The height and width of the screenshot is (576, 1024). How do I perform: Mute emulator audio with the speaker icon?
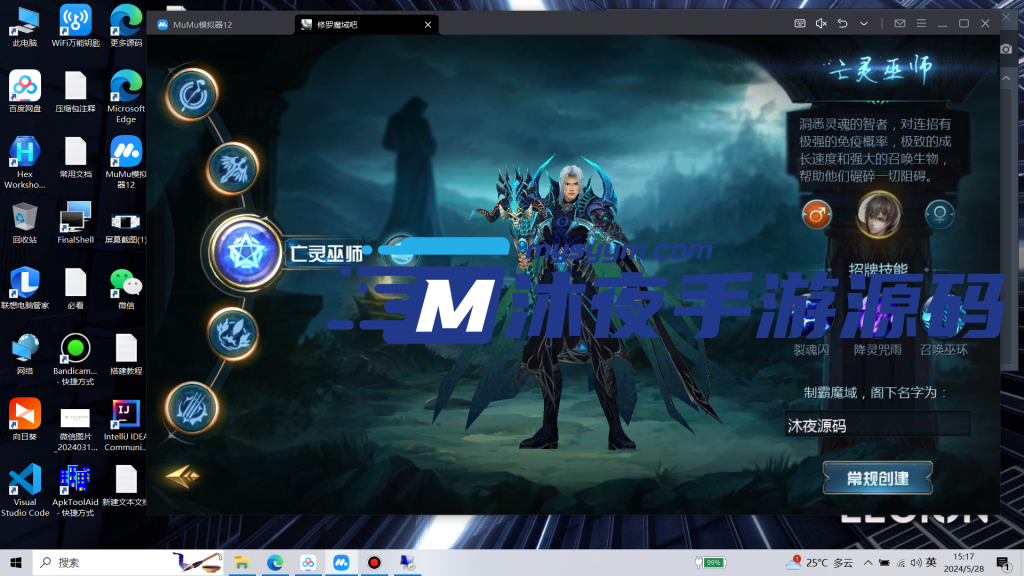pyautogui.click(x=822, y=22)
